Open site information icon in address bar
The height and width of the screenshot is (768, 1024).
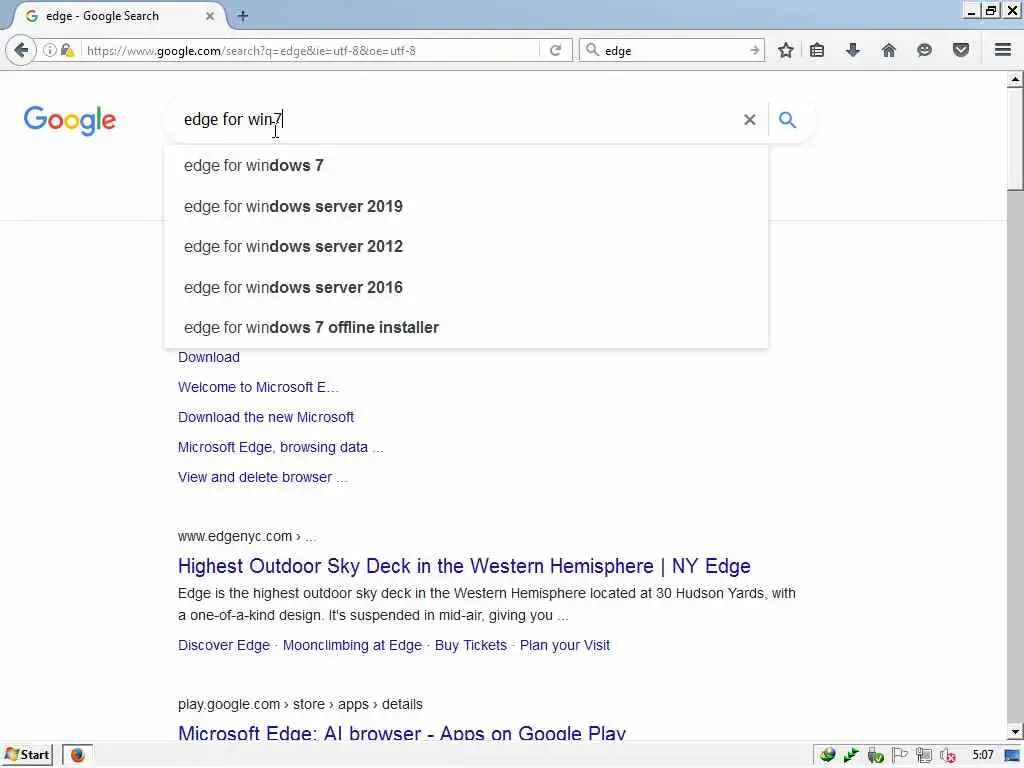pyautogui.click(x=50, y=50)
